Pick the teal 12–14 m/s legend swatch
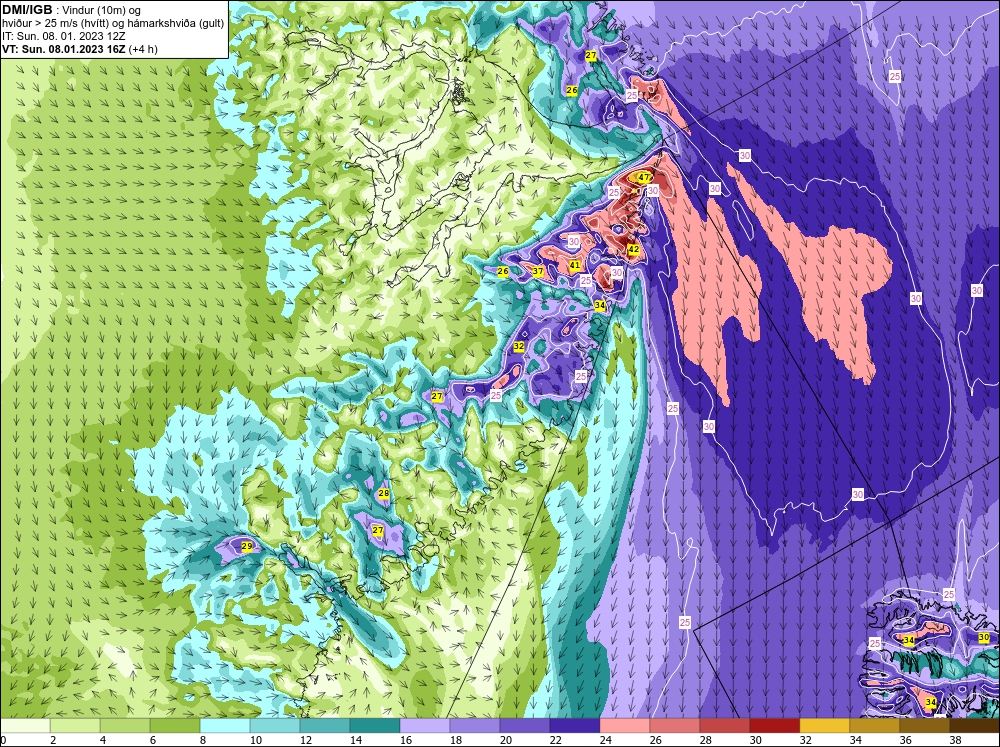1000x747 pixels. point(325,726)
